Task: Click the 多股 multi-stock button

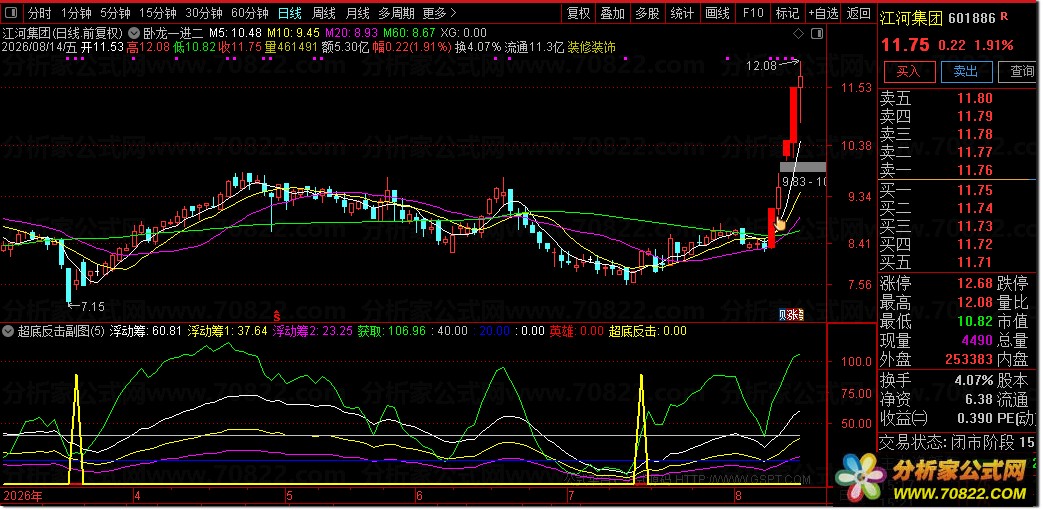Action: coord(647,13)
